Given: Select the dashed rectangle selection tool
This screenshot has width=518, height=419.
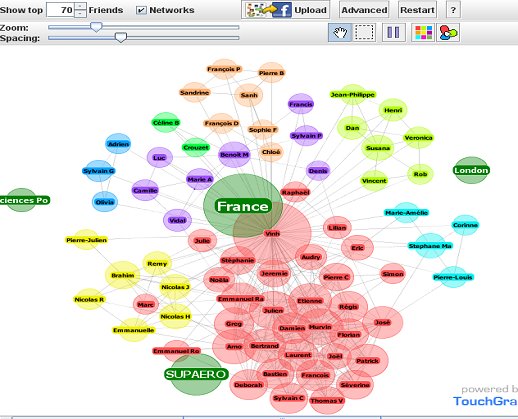Looking at the screenshot, I should tap(364, 33).
